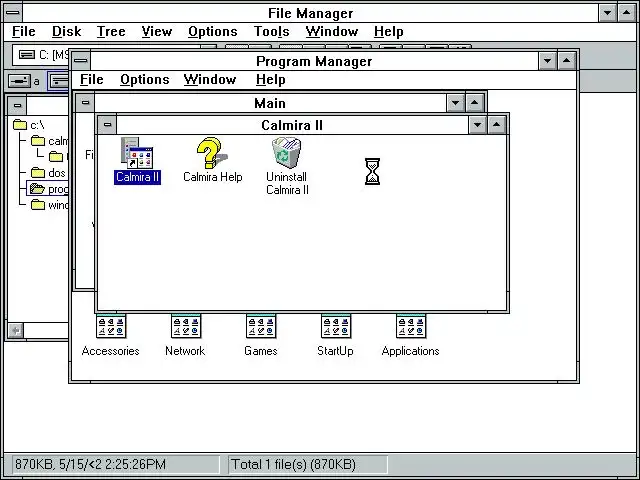
Task: Open Window menu in Program Manager
Action: [210, 79]
